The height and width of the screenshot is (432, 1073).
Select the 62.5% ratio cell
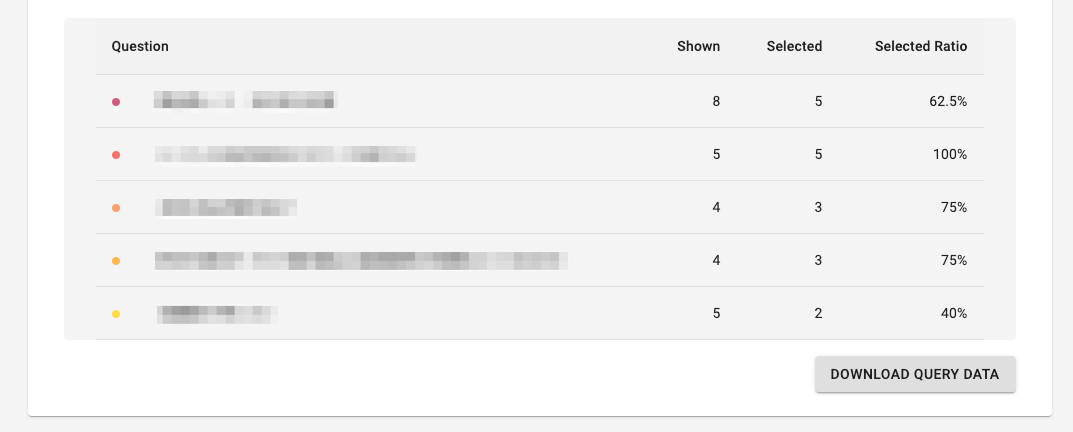point(948,101)
